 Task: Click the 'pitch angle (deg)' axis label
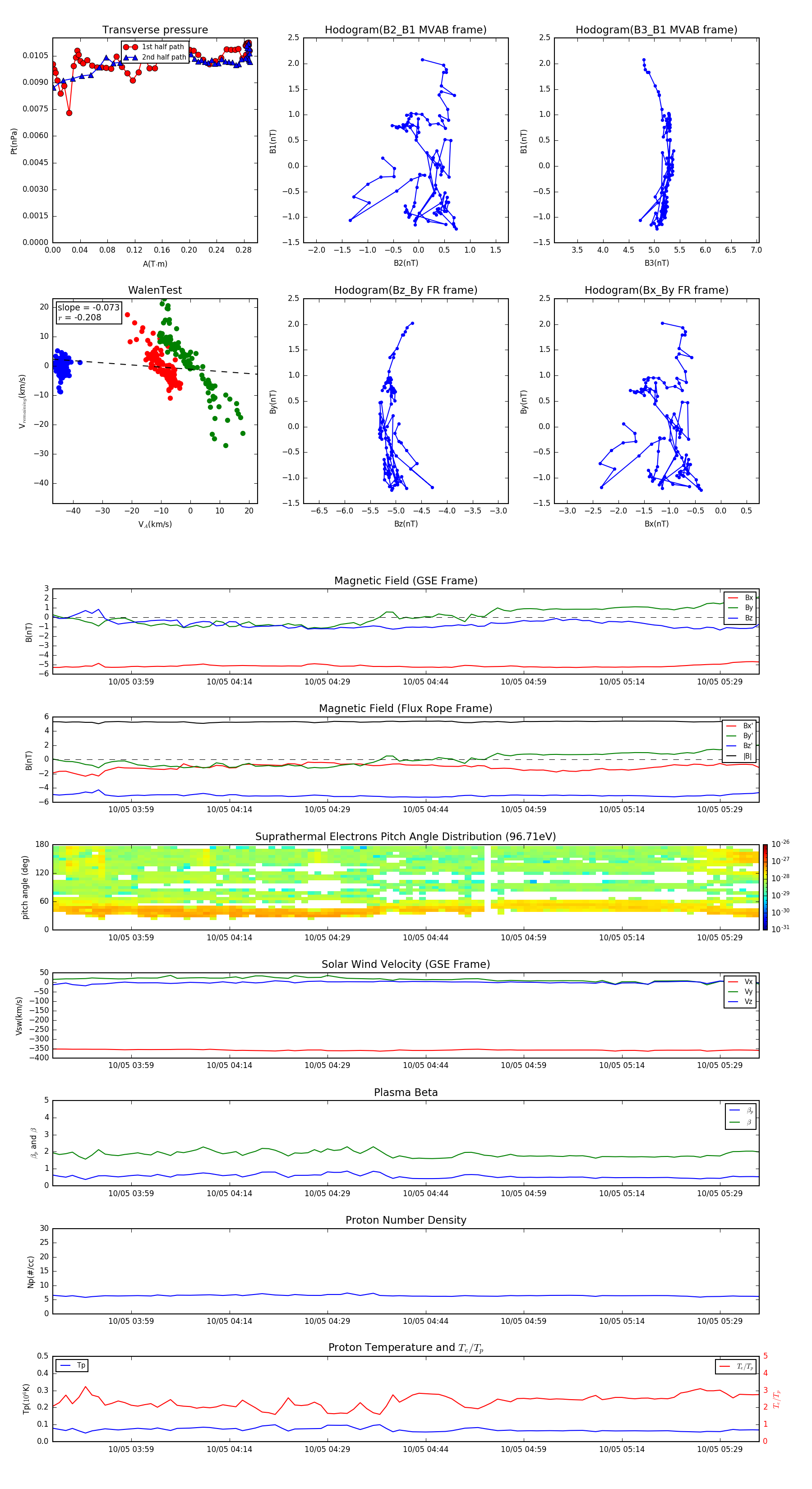tap(25, 887)
